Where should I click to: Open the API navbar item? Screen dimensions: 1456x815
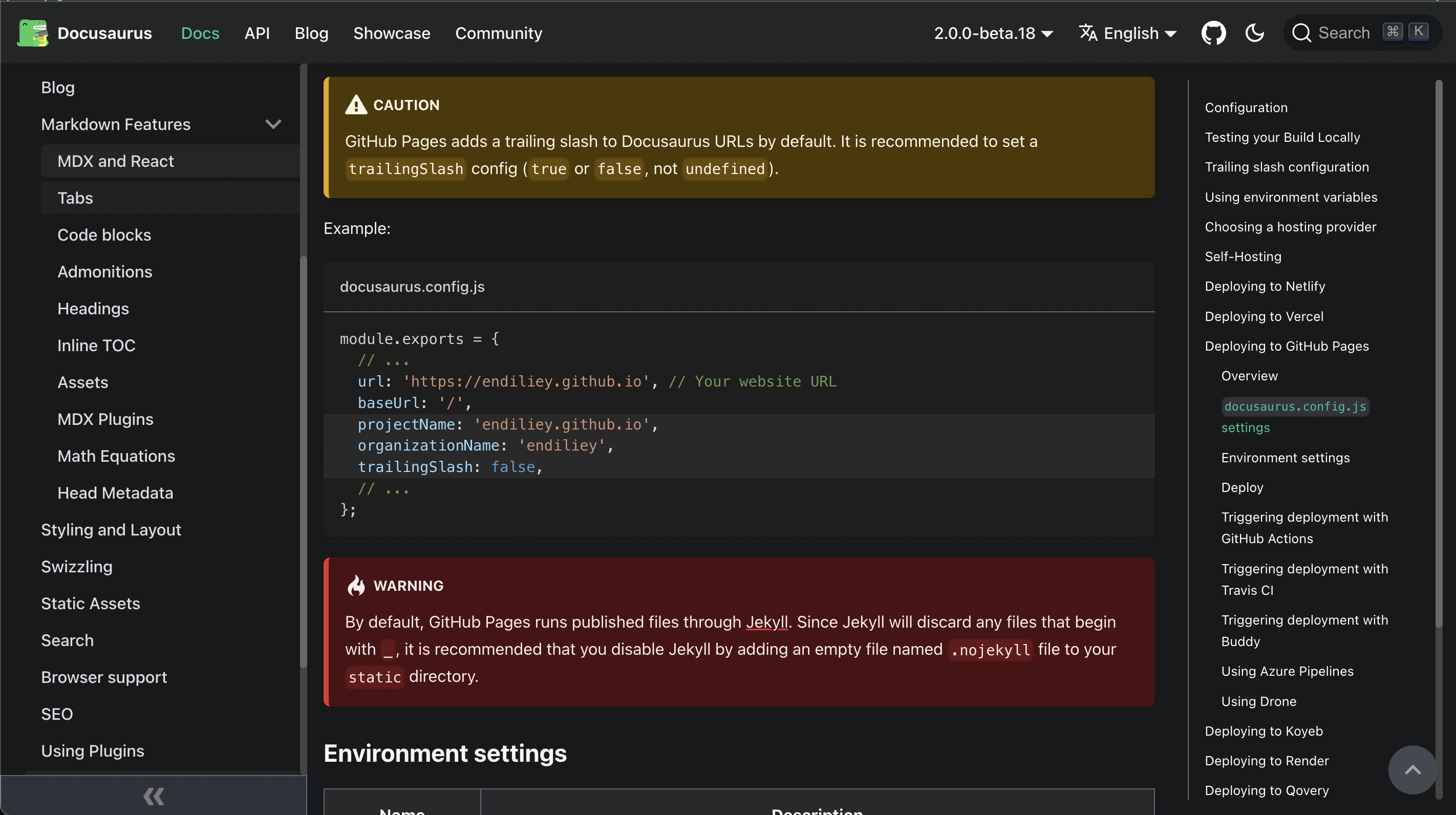point(256,33)
